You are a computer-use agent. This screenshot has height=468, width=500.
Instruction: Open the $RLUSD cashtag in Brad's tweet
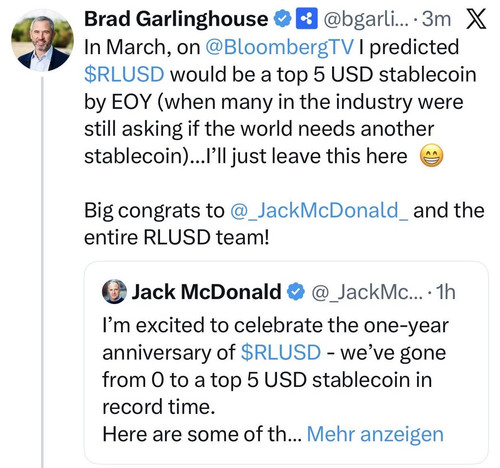124,74
